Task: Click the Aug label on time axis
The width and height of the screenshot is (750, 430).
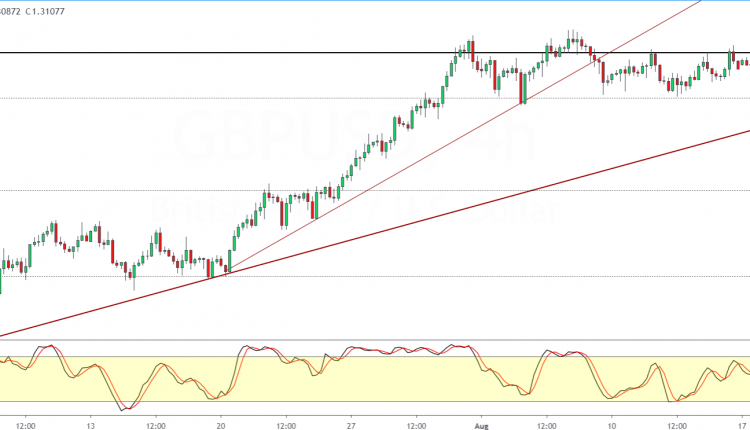Action: tap(481, 421)
